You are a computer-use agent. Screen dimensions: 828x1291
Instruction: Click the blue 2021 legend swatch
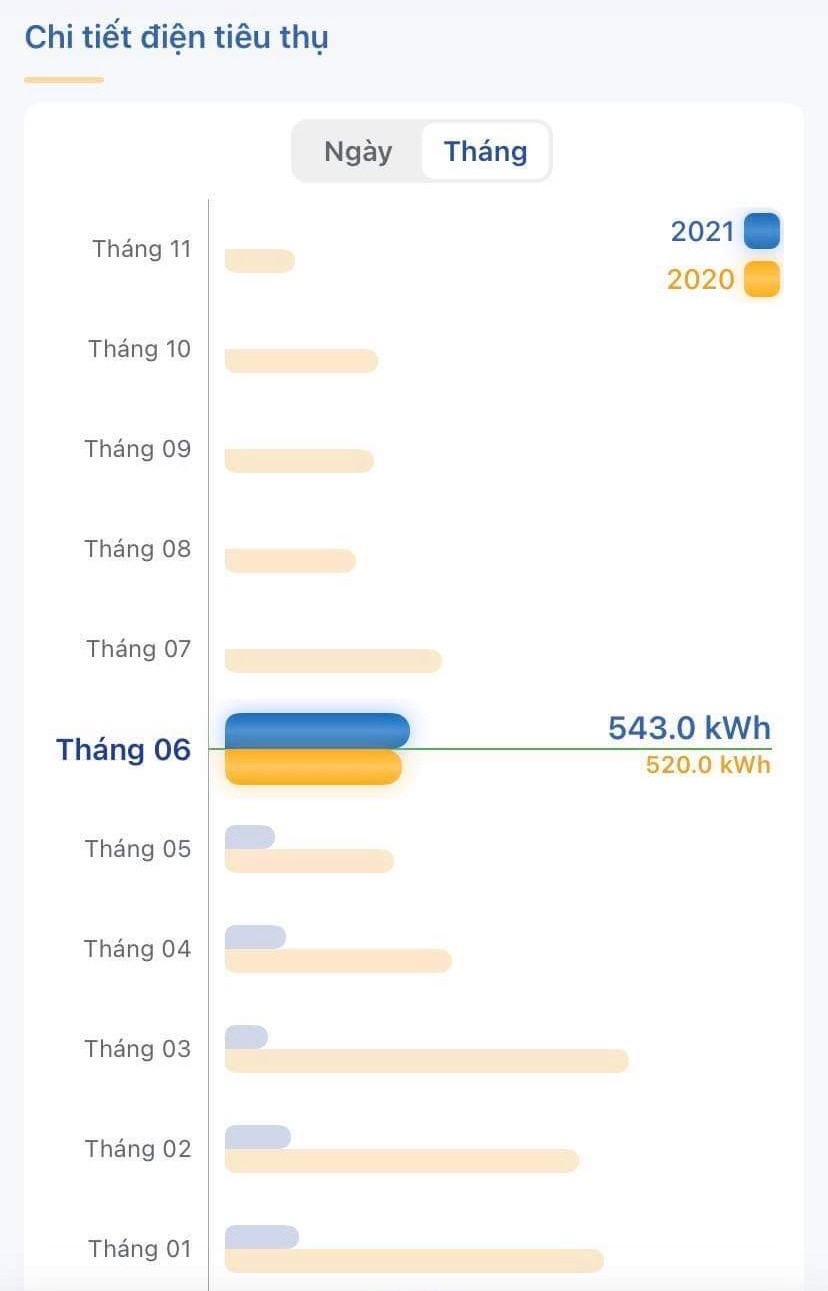click(761, 231)
